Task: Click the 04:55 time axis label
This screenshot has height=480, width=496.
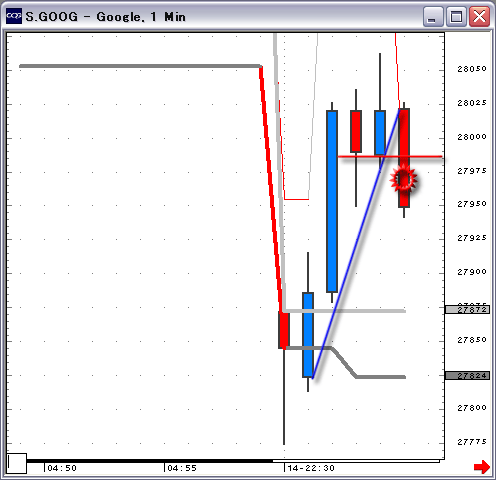Action: tap(182, 468)
